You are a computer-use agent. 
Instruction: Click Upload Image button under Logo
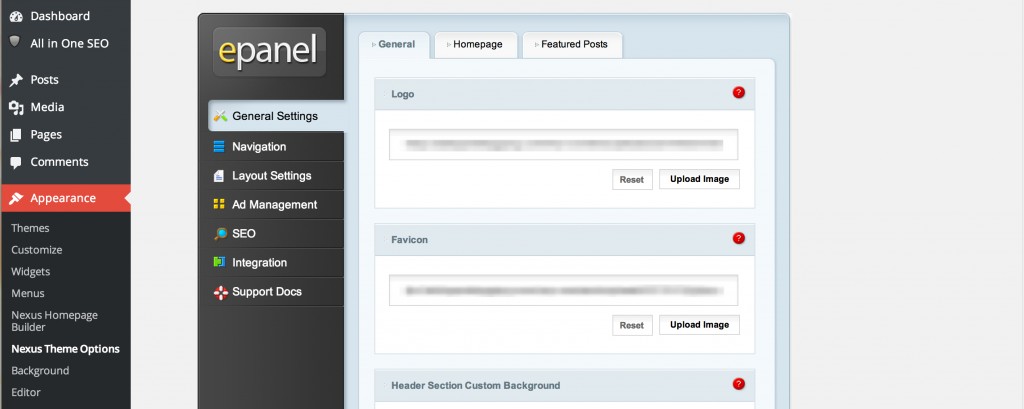699,179
